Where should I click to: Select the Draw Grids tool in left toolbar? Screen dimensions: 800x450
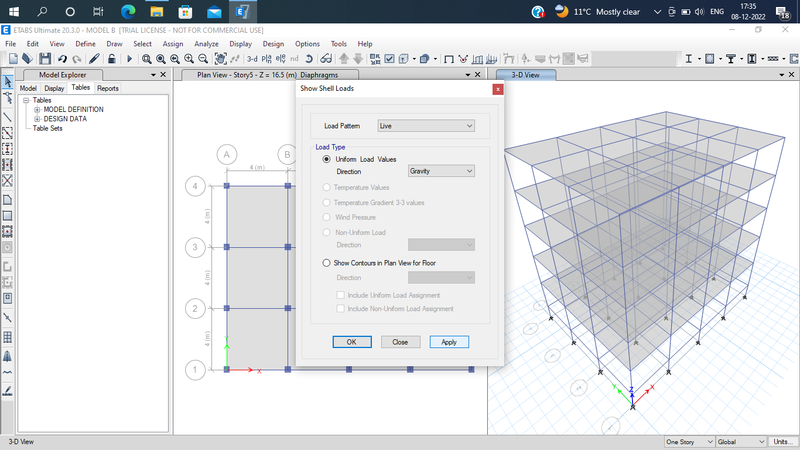tap(8, 337)
